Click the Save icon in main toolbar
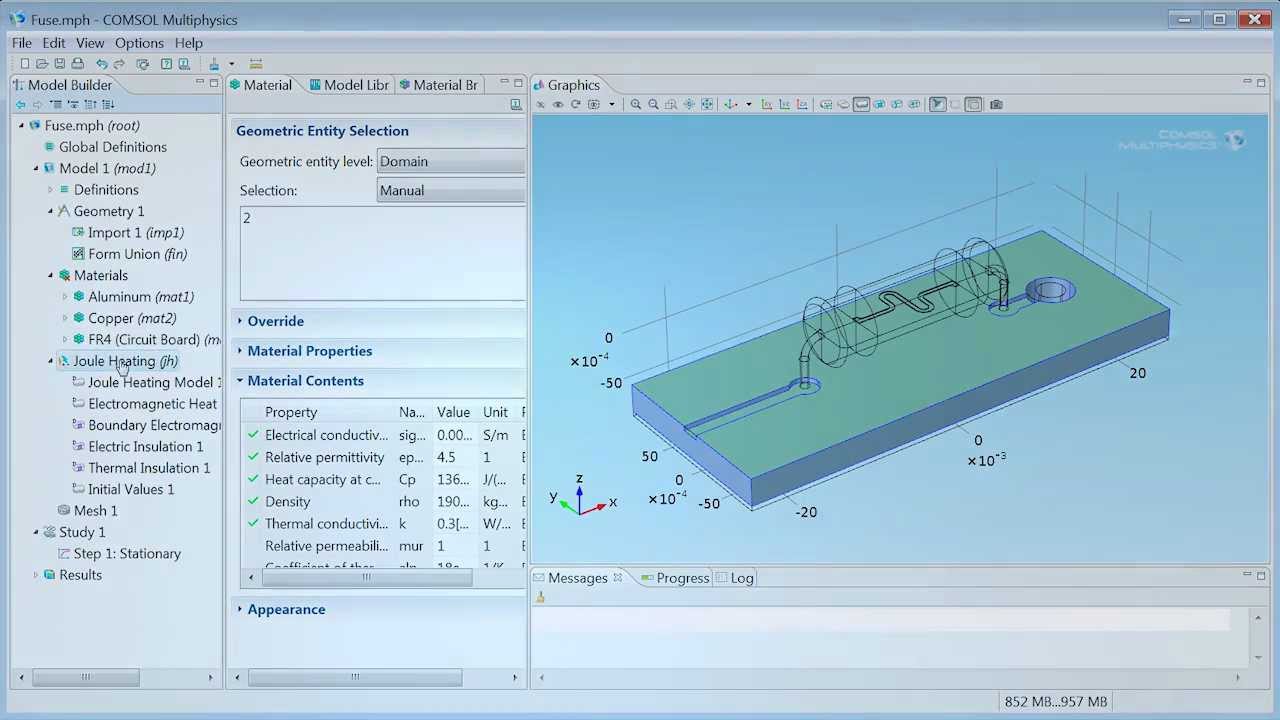The height and width of the screenshot is (720, 1280). (x=60, y=64)
